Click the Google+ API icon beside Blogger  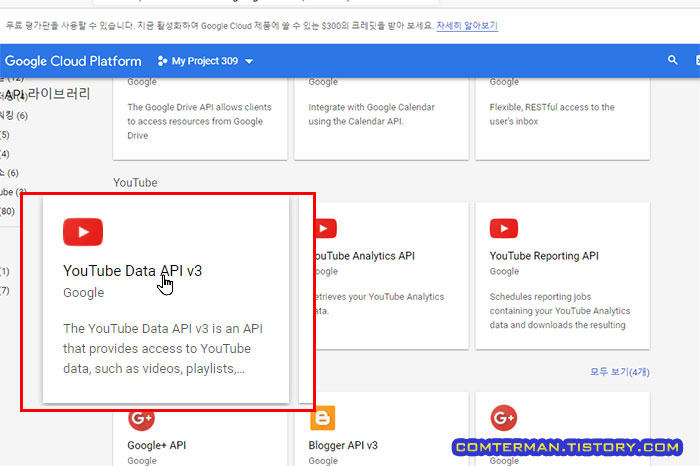[x=142, y=420]
